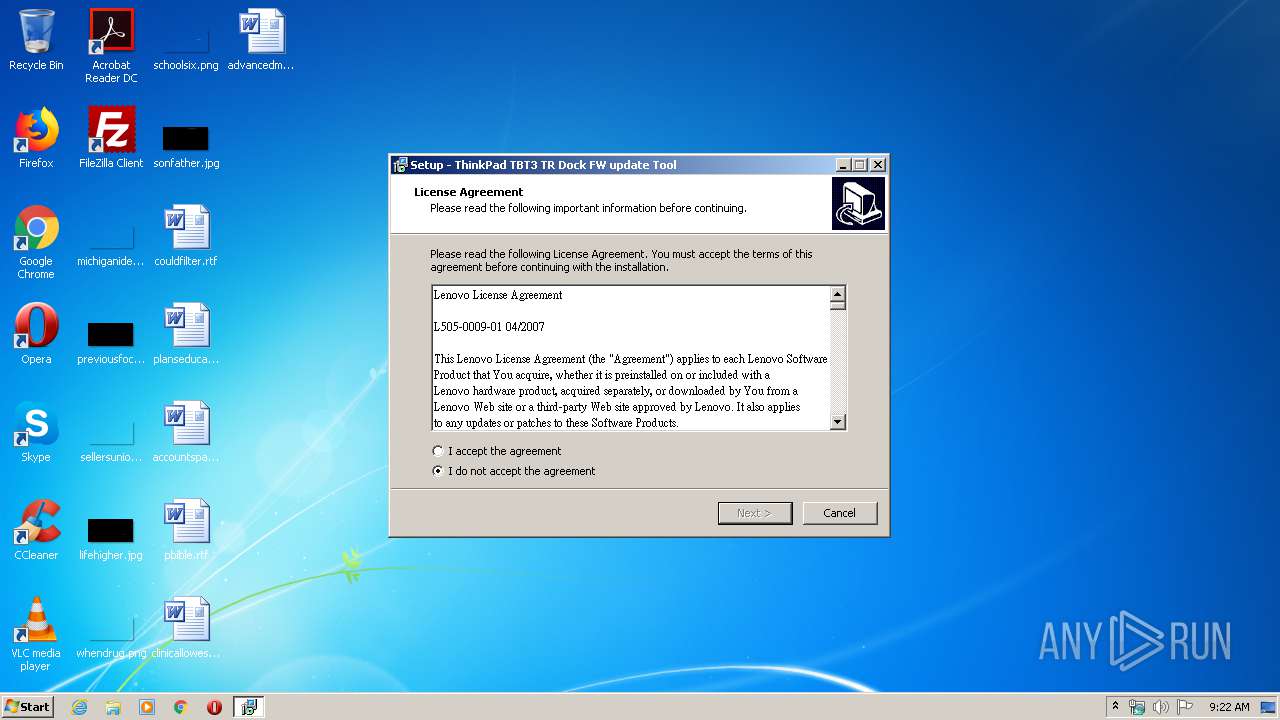Open Opera from the taskbar

(x=214, y=707)
